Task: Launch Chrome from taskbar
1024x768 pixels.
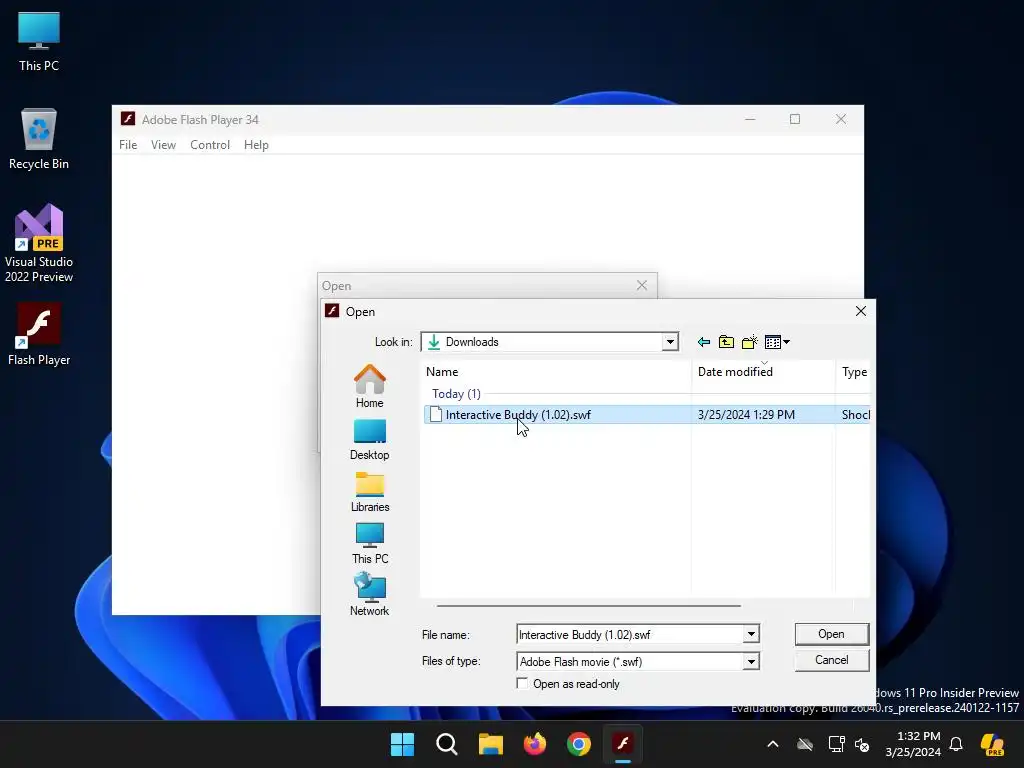Action: 579,744
